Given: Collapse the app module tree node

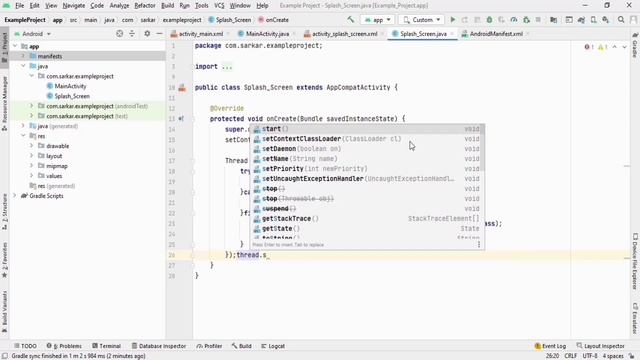Looking at the screenshot, I should click(15, 46).
